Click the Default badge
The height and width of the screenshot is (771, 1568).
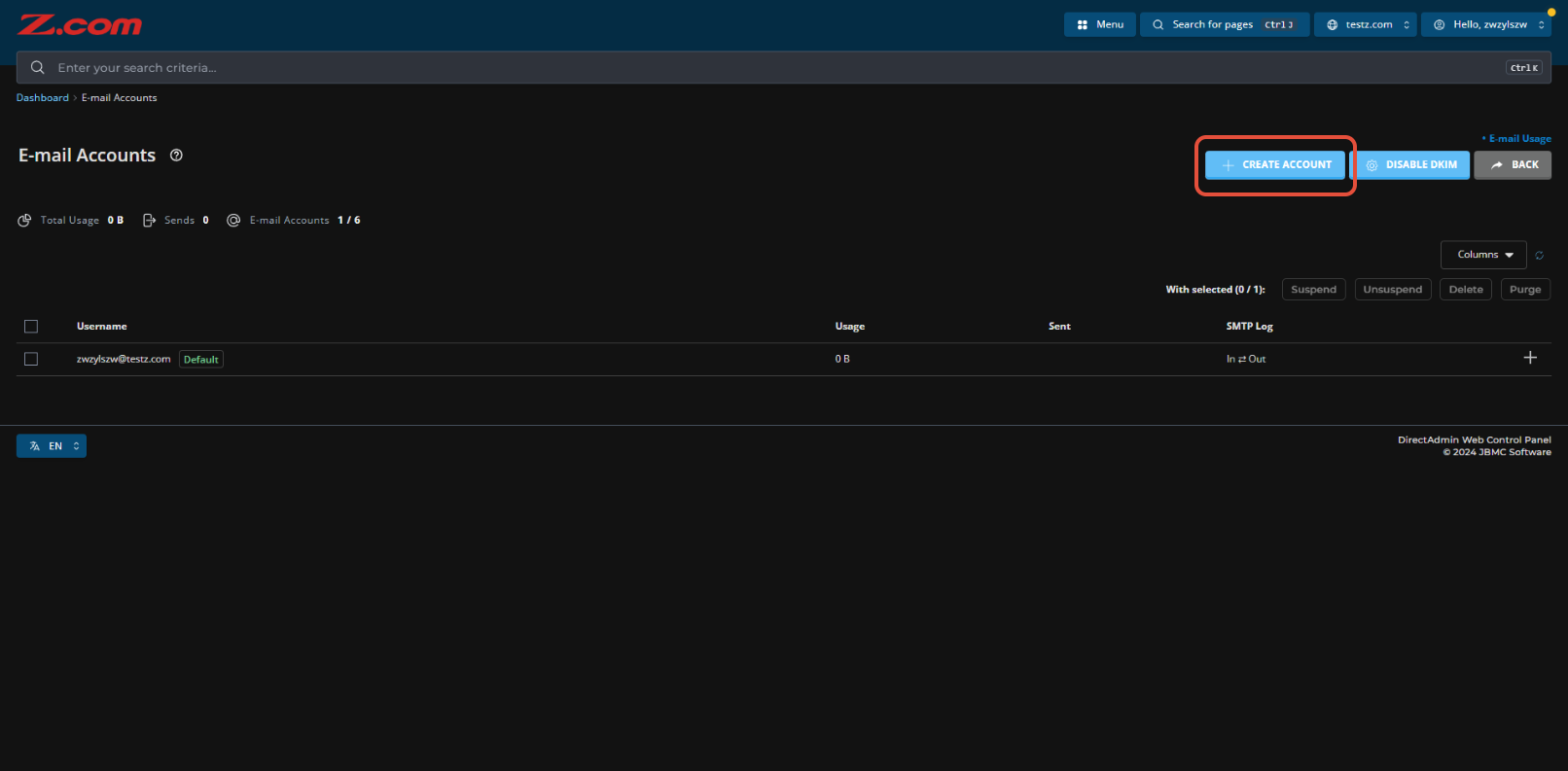pyautogui.click(x=201, y=360)
